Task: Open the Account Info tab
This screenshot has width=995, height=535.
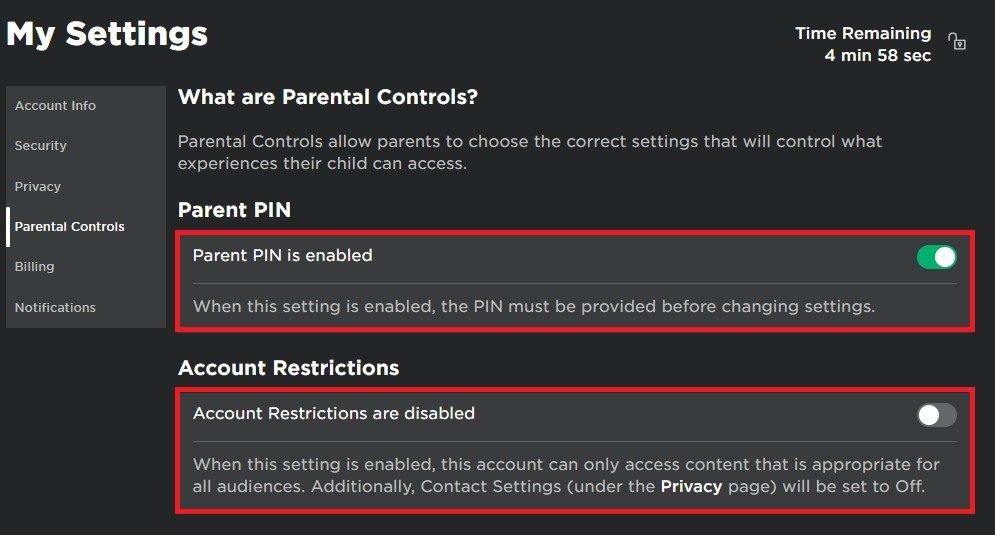Action: tap(56, 106)
